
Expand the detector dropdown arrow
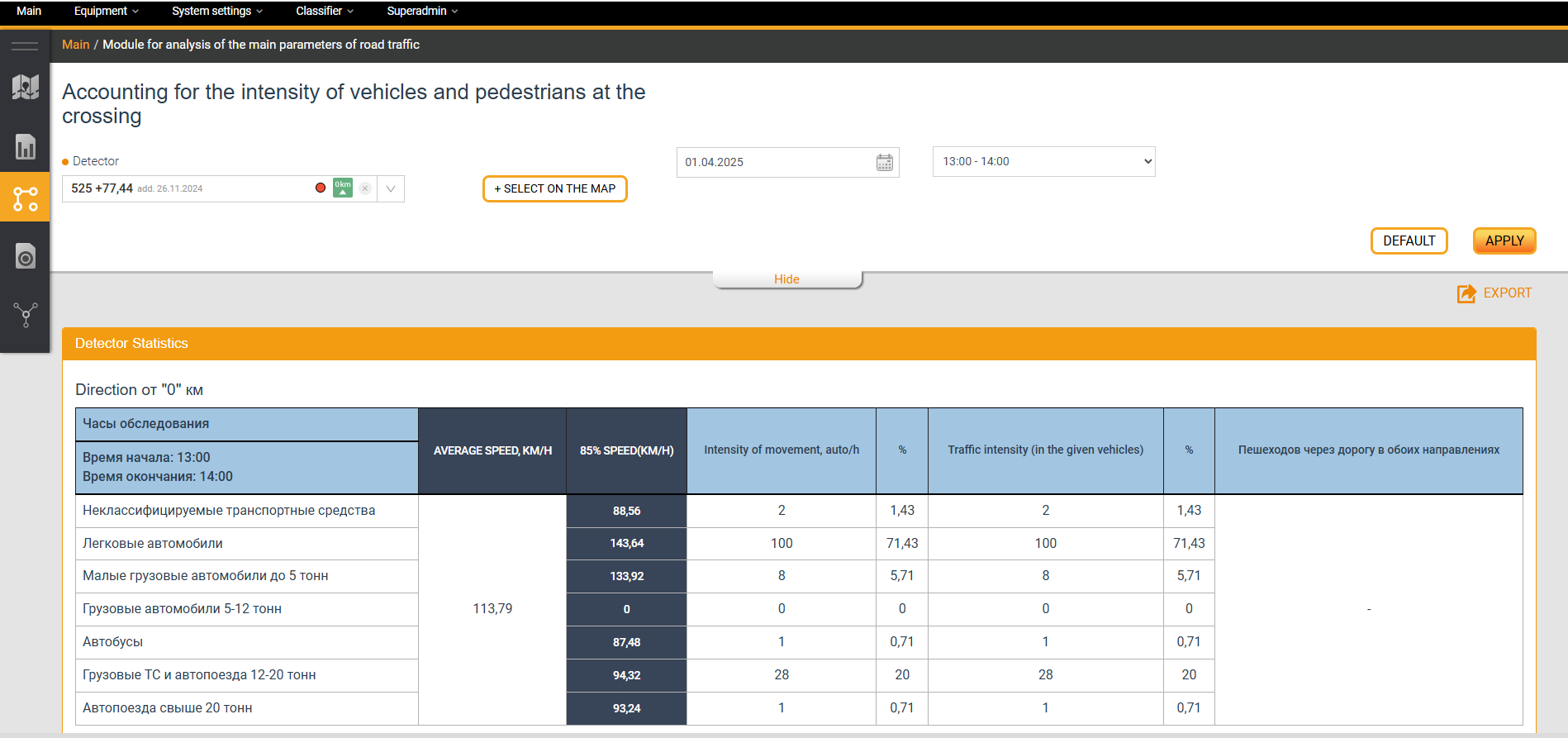coord(391,188)
